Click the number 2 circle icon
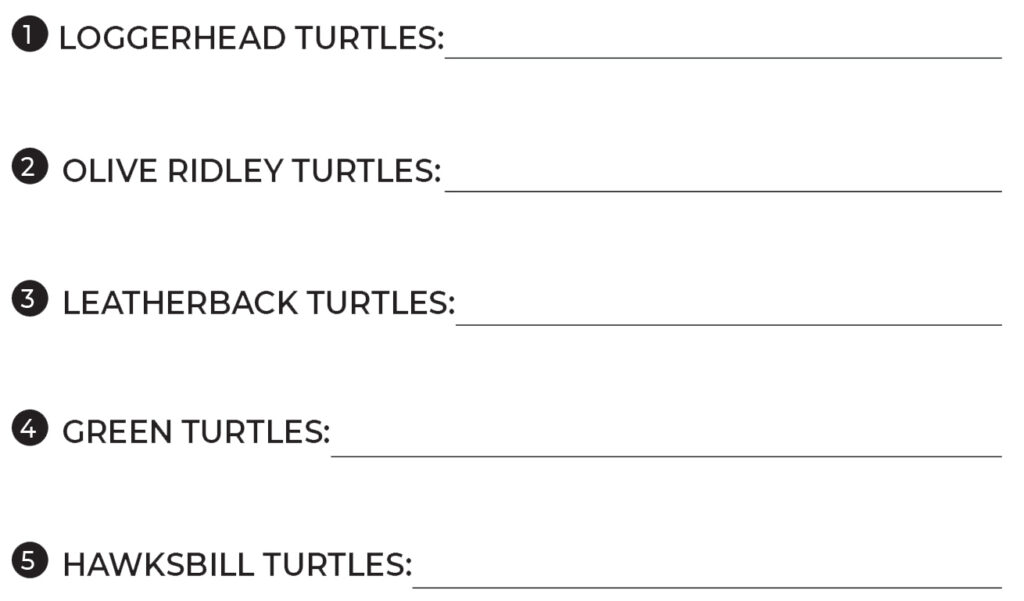1024x601 pixels. [29, 167]
